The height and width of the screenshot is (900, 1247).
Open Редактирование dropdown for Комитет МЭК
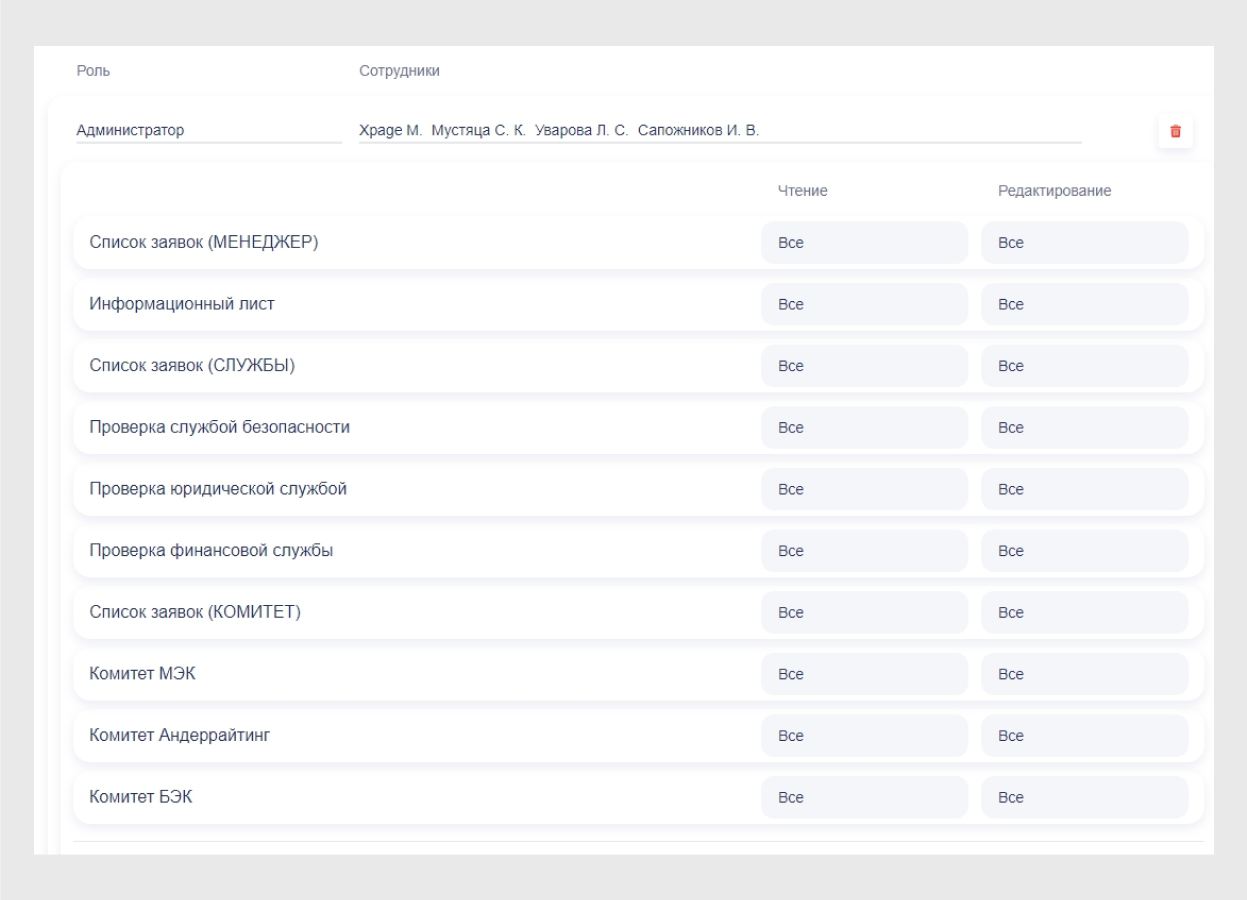coord(1084,675)
